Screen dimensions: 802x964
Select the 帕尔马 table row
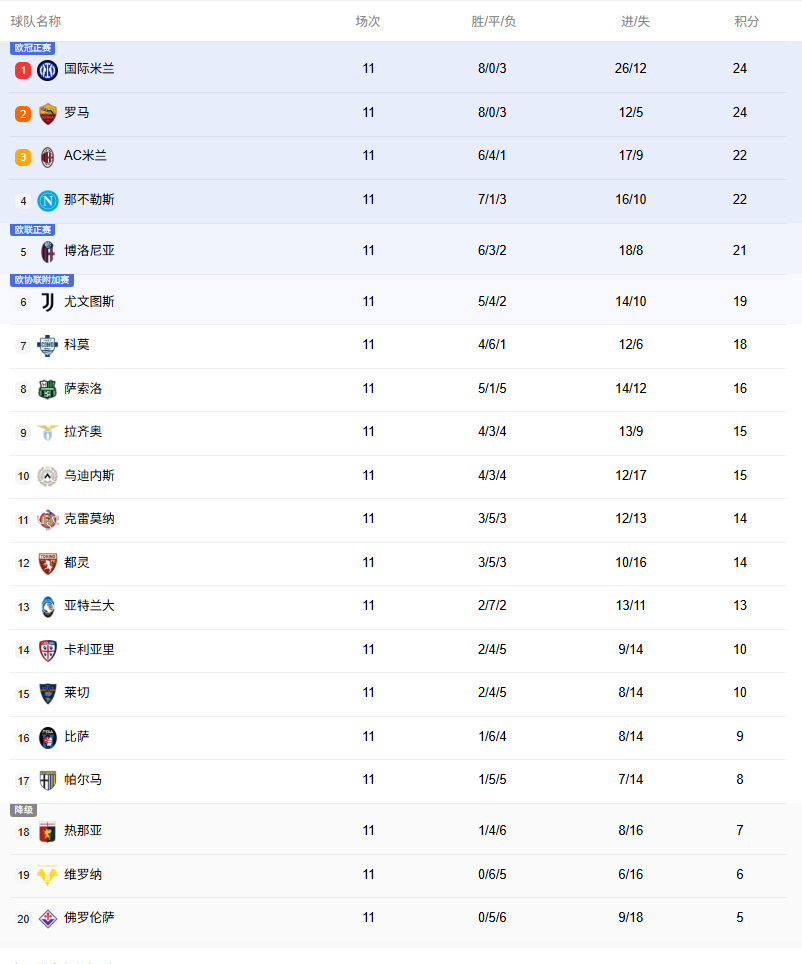coord(400,780)
